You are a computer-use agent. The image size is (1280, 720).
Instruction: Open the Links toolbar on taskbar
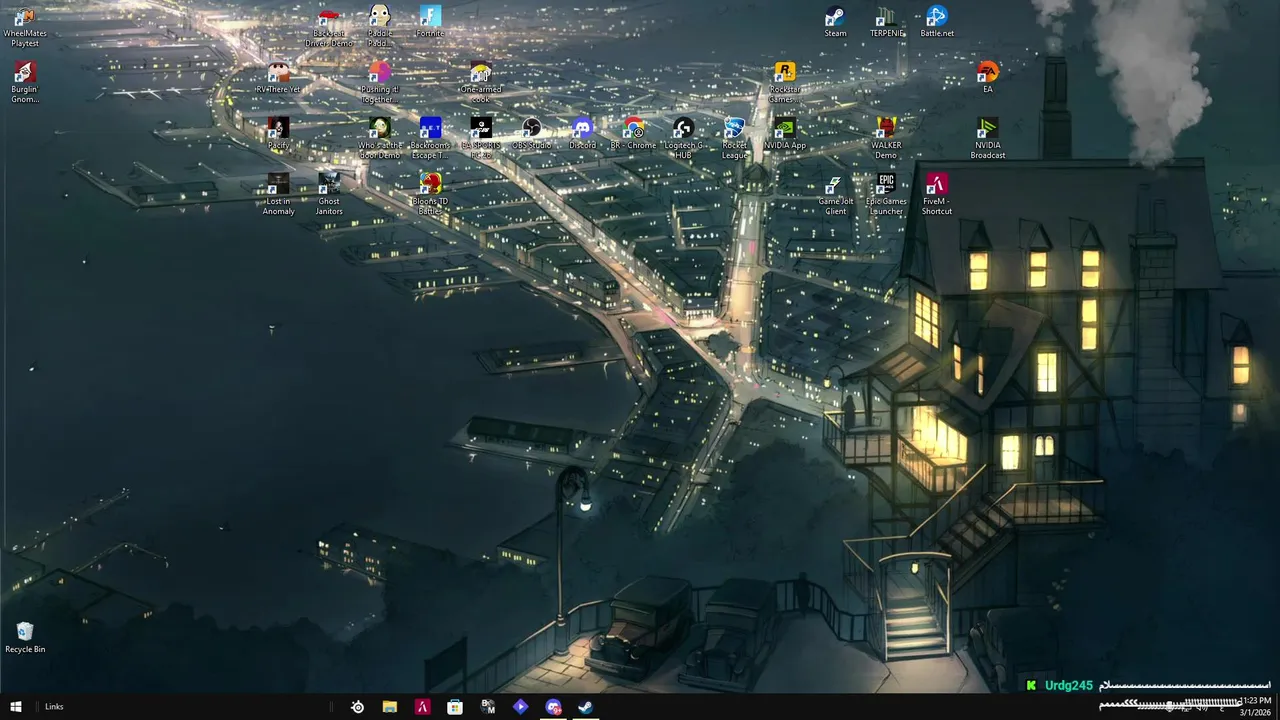54,707
